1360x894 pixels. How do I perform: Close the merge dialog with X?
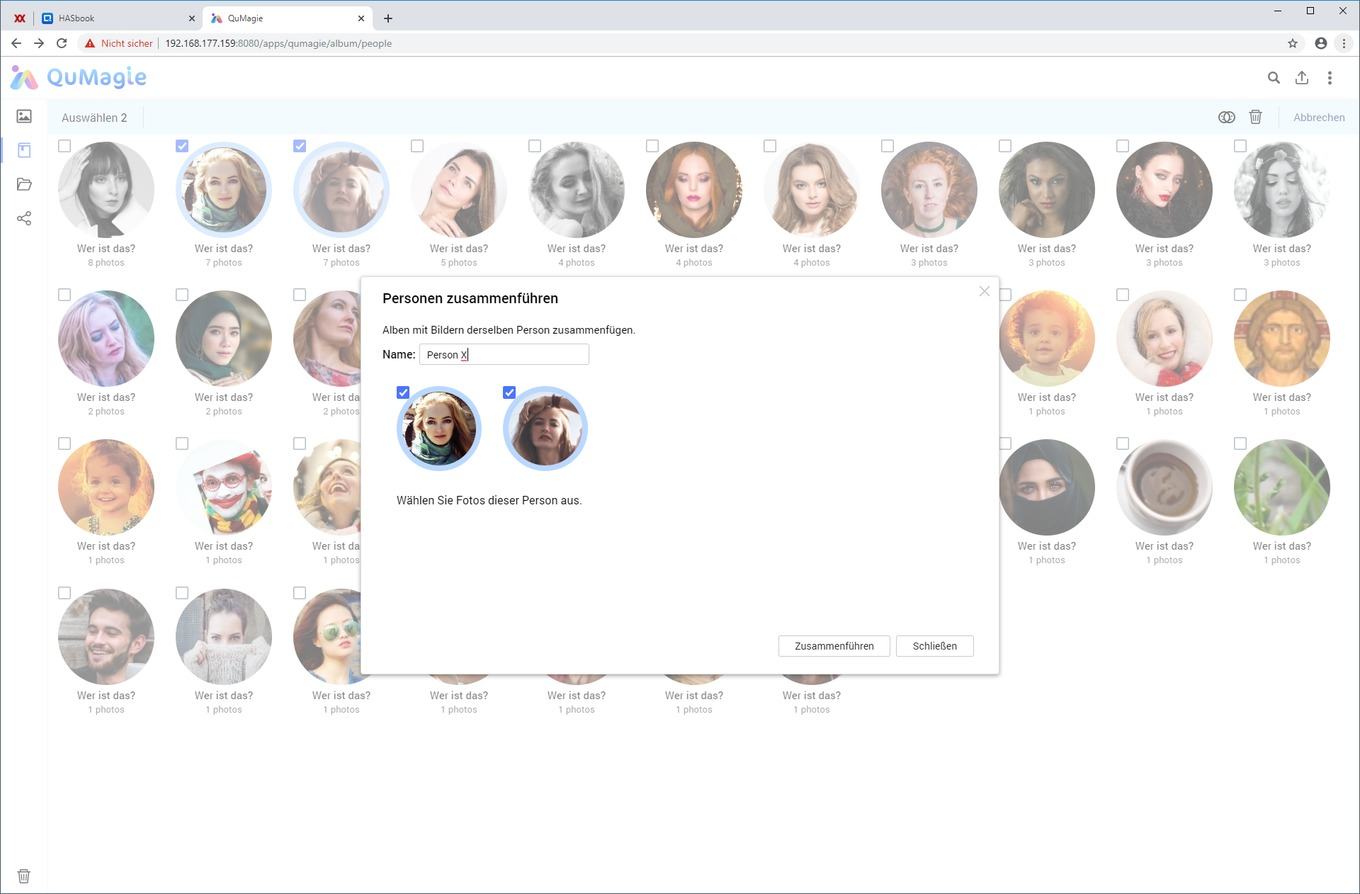pyautogui.click(x=984, y=291)
